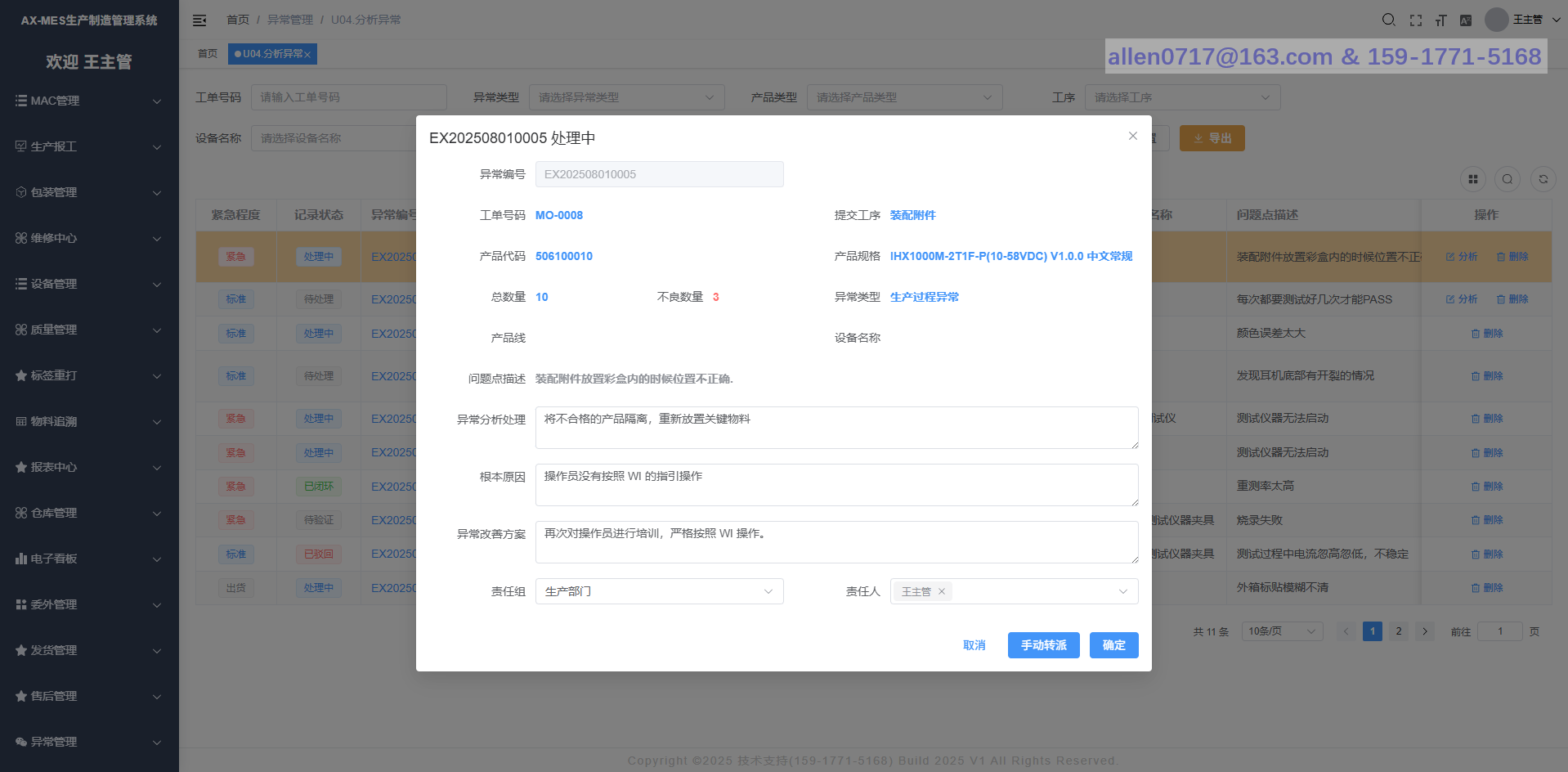Click the 手动转派 button

(x=1043, y=645)
